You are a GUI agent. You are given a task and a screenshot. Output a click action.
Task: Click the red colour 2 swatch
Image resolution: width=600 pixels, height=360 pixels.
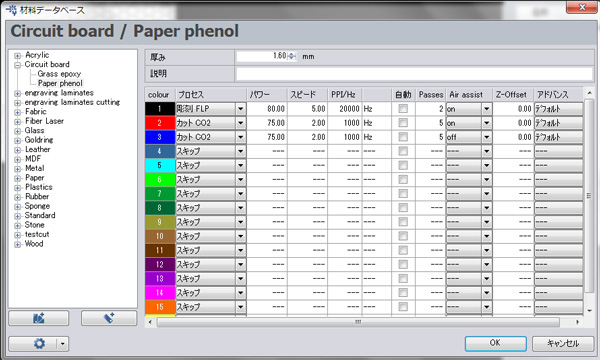click(160, 123)
